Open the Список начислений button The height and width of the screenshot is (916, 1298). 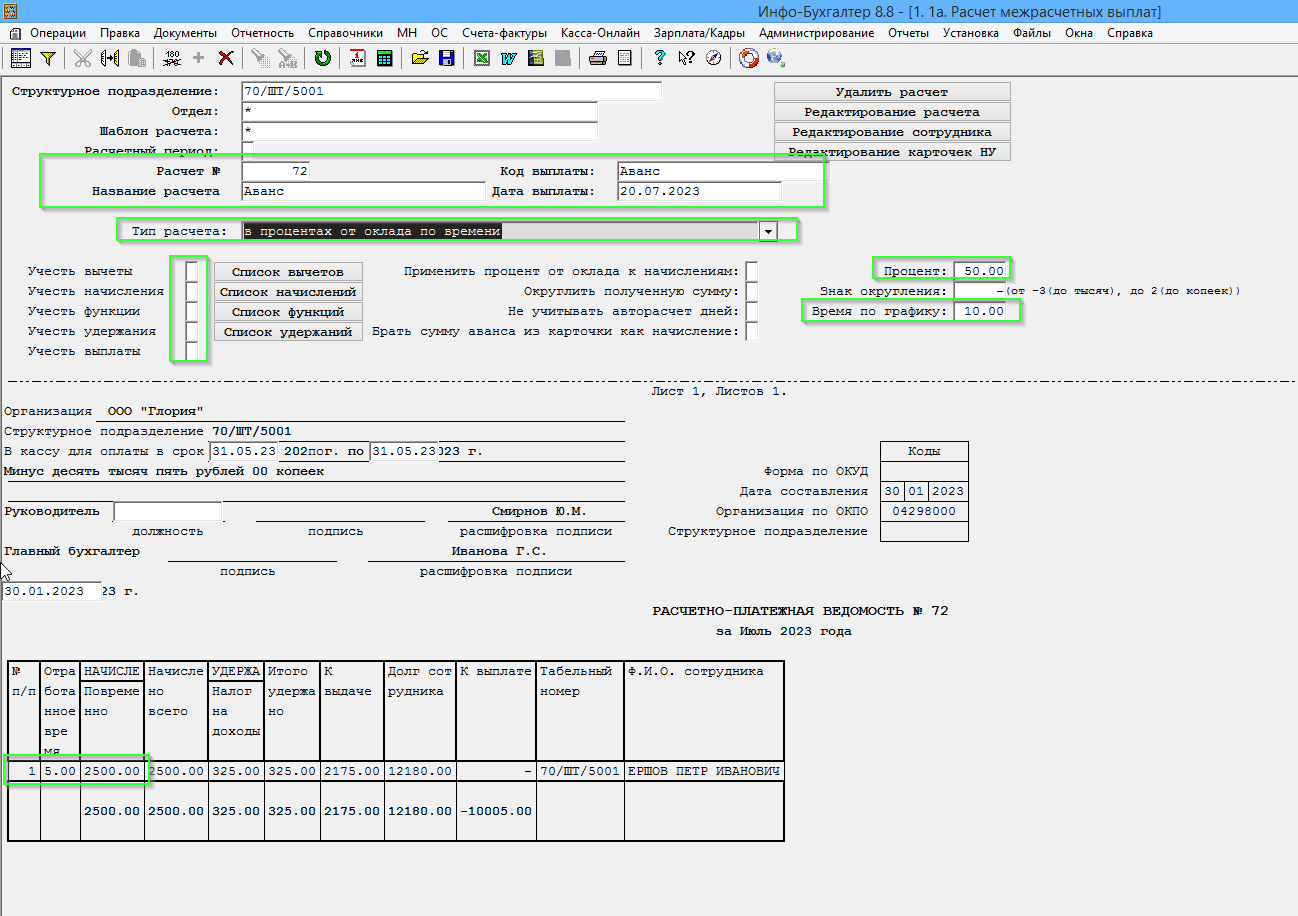[288, 292]
